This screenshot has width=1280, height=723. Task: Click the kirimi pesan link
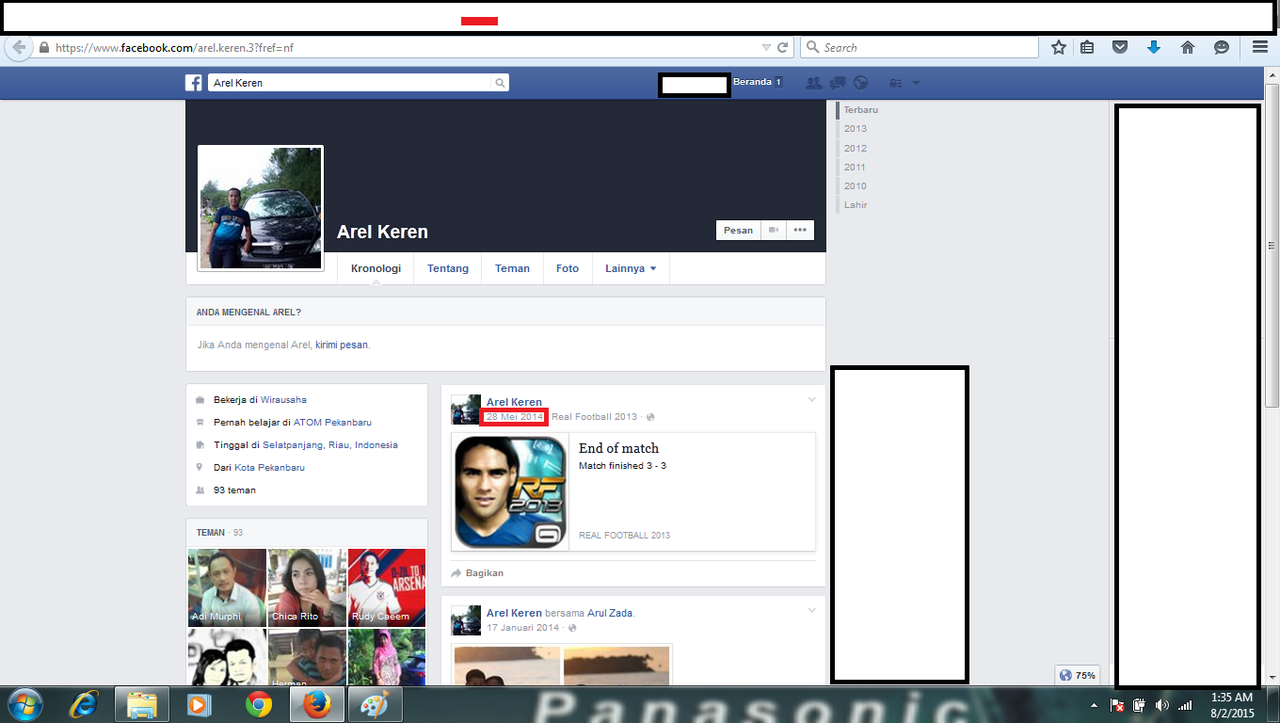coord(342,345)
